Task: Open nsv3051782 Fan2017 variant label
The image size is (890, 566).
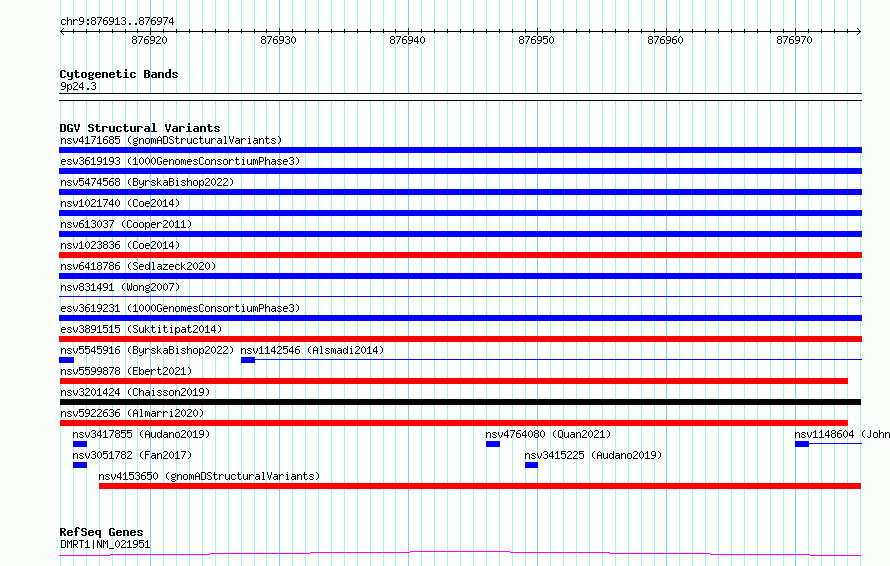Action: [x=132, y=455]
